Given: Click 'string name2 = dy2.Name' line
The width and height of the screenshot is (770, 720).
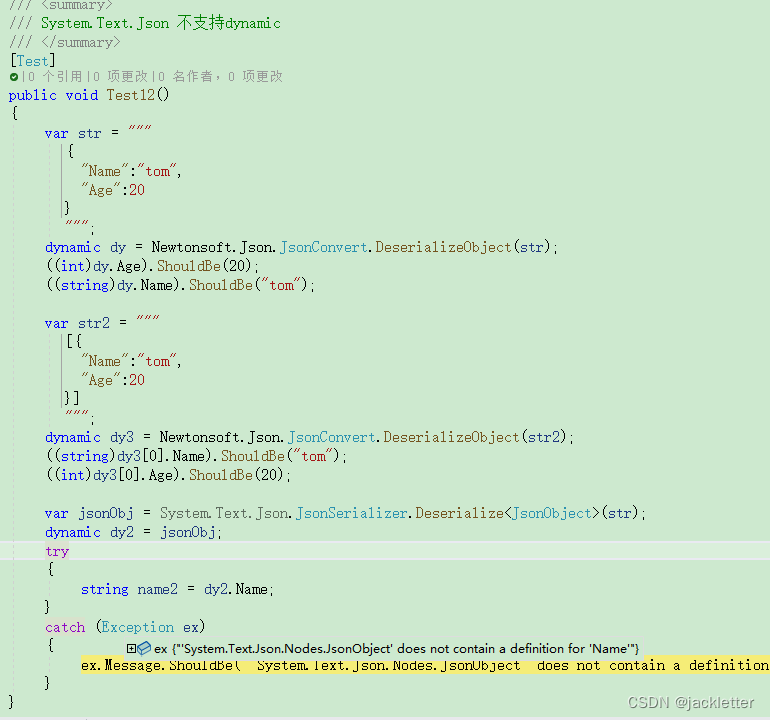Looking at the screenshot, I should click(177, 589).
